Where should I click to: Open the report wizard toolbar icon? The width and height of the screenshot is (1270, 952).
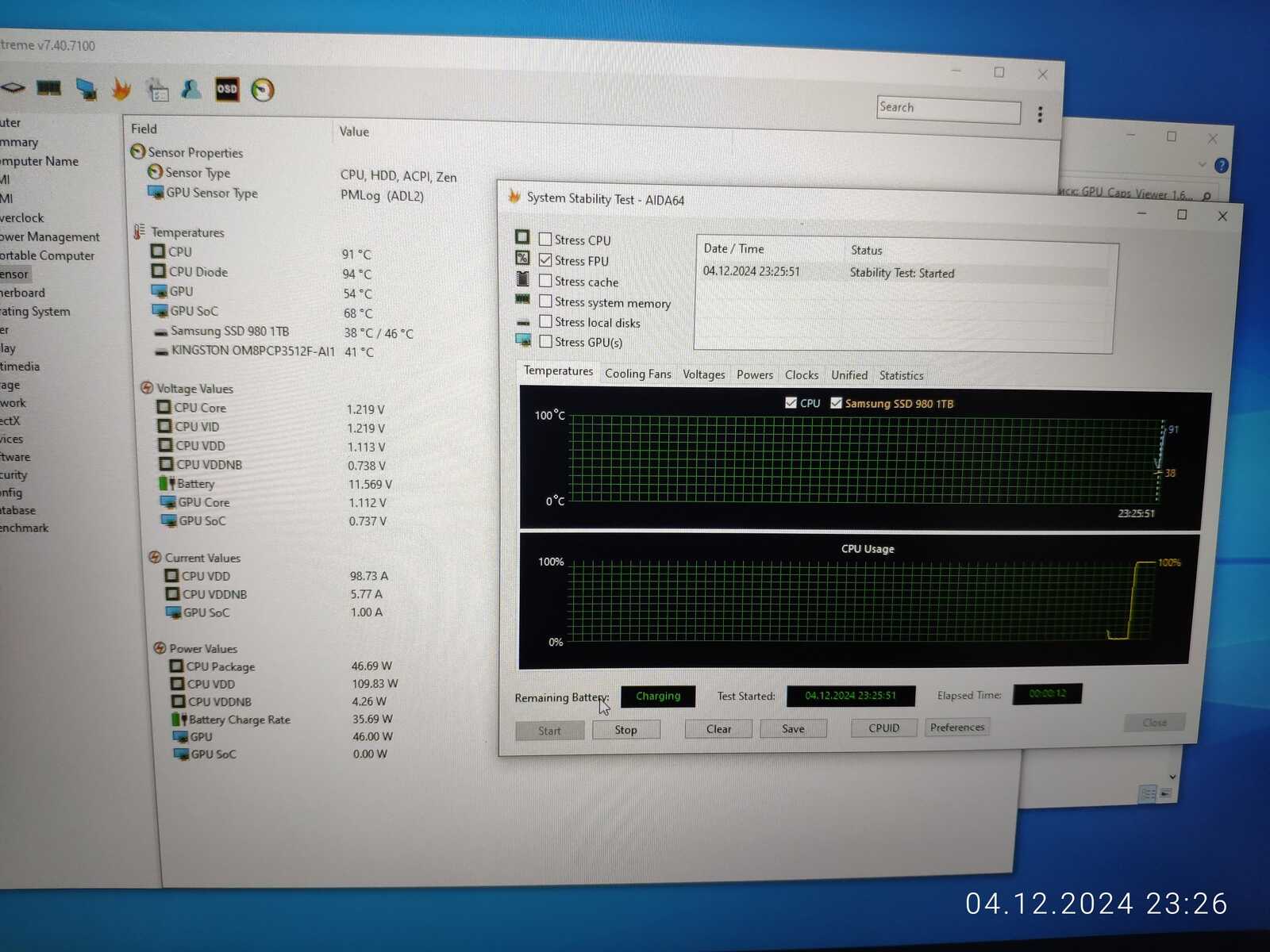click(157, 90)
